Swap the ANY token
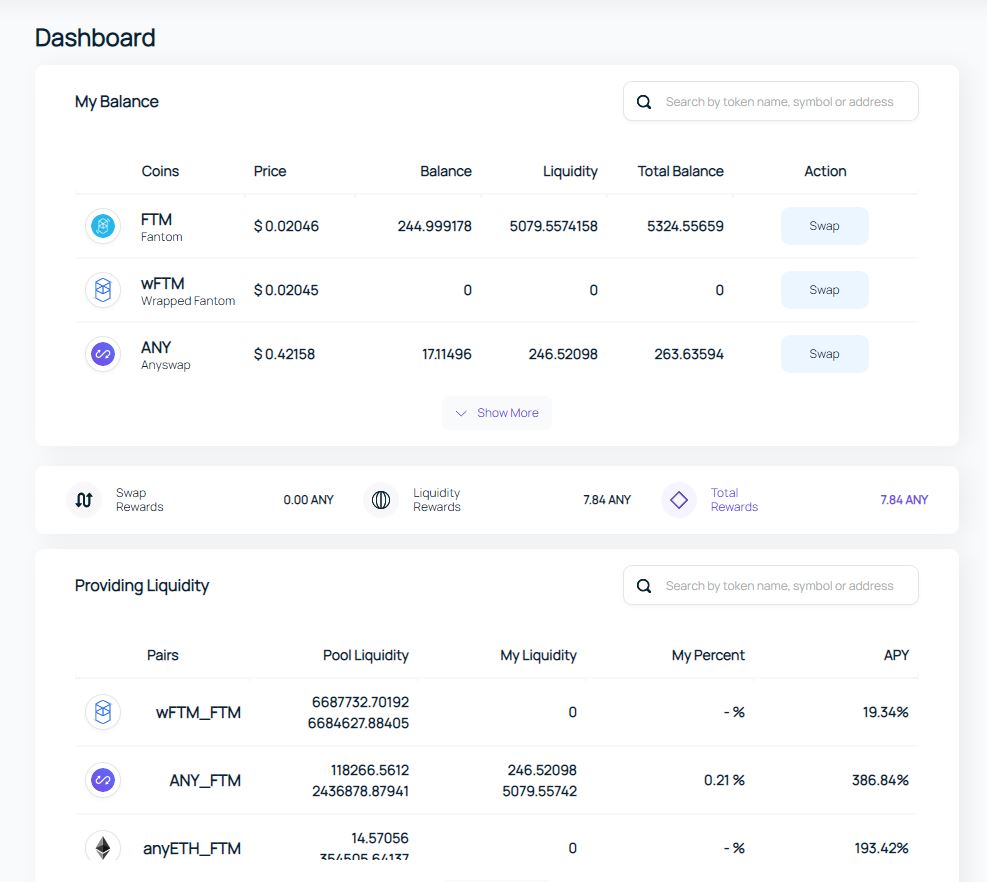This screenshot has height=882, width=987. click(x=825, y=354)
